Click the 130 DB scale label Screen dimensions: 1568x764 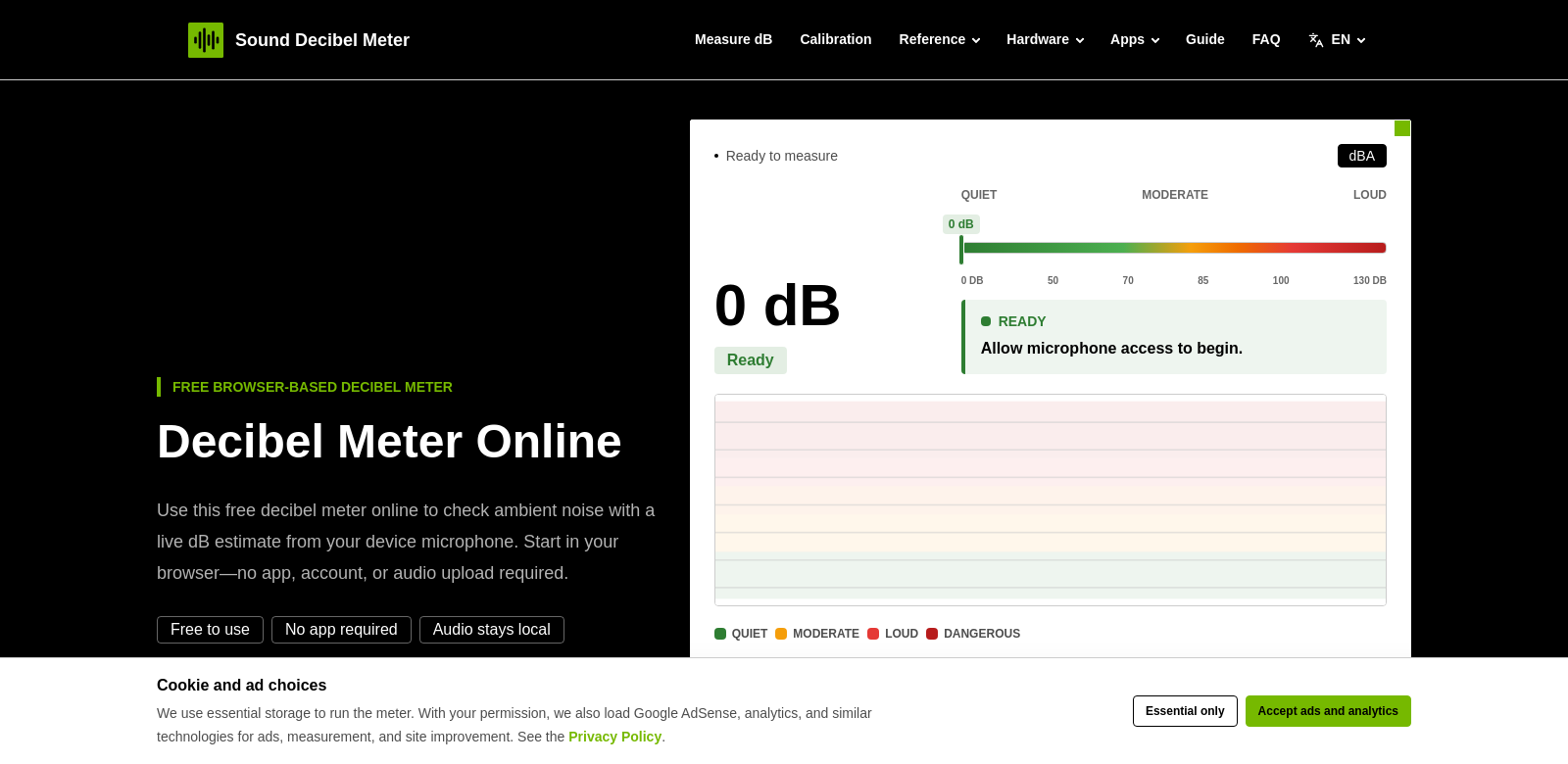[x=1370, y=280]
